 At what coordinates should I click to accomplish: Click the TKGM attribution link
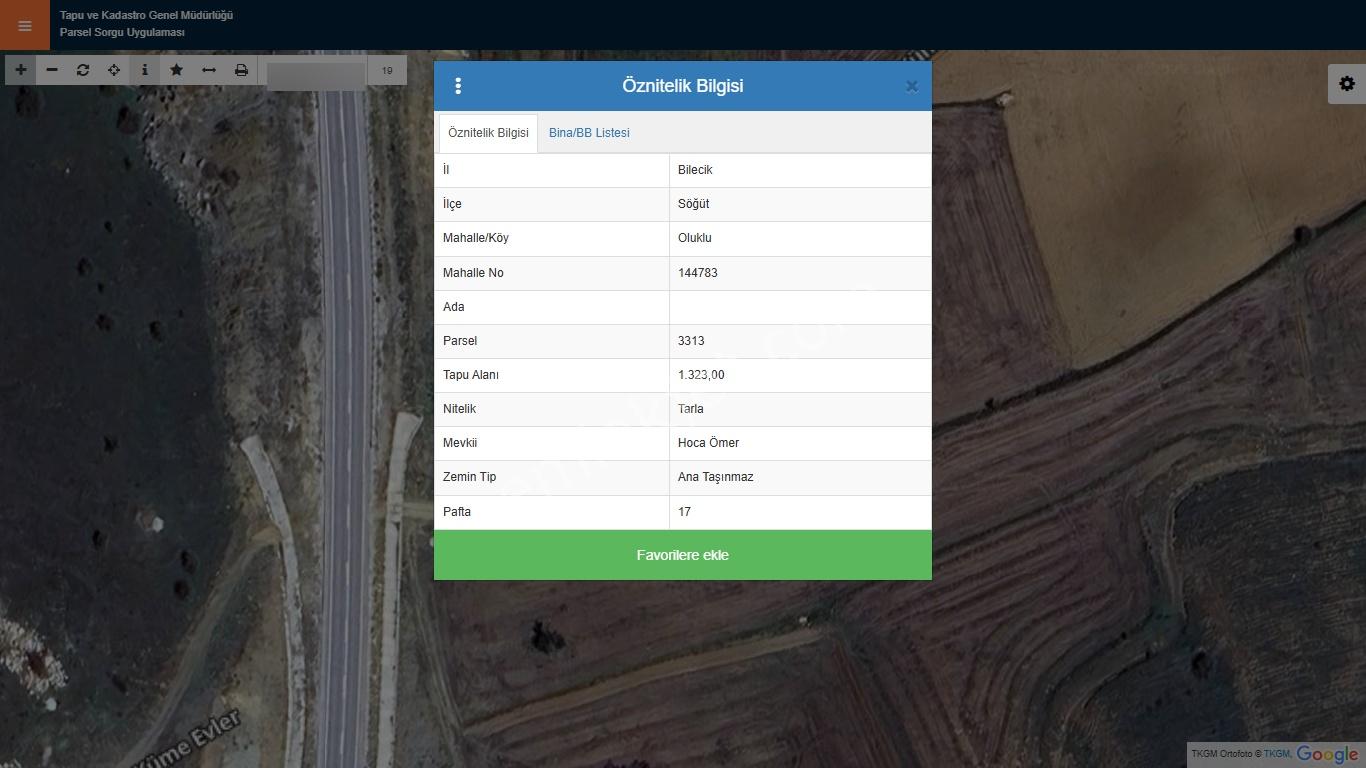point(1276,754)
